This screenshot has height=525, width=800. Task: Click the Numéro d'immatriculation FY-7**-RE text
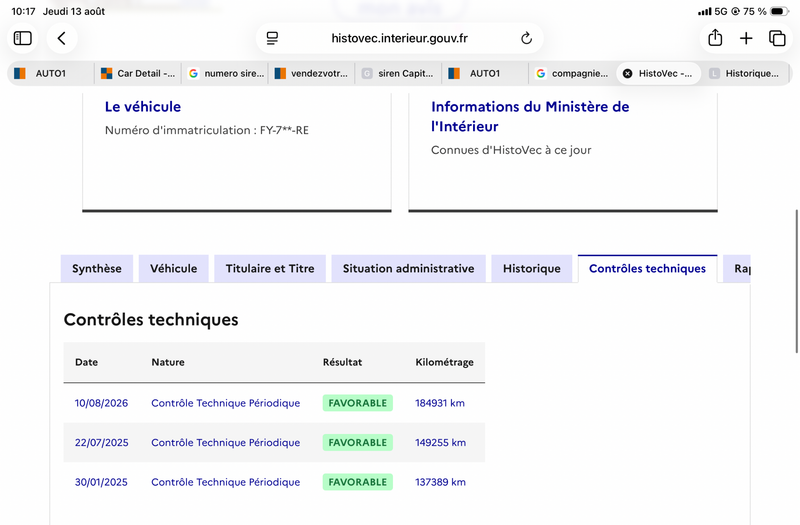coord(207,130)
